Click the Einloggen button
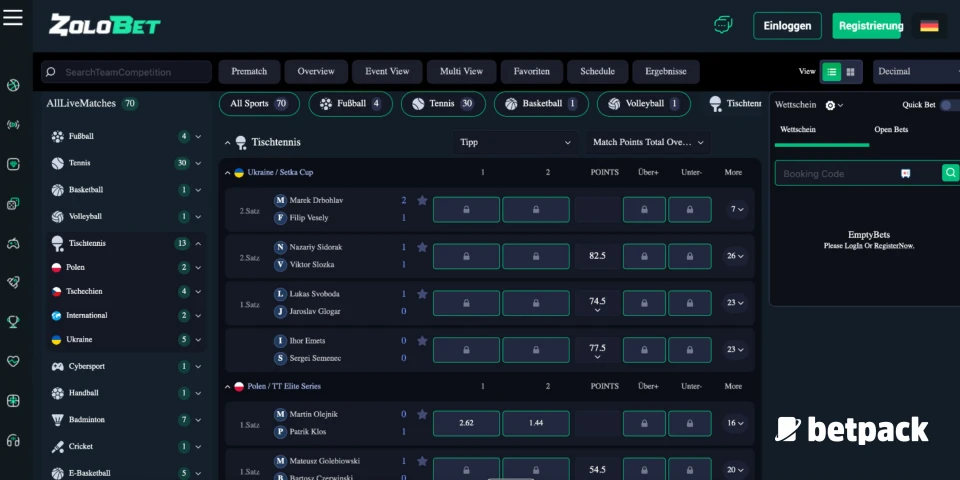The image size is (960, 480). point(787,26)
